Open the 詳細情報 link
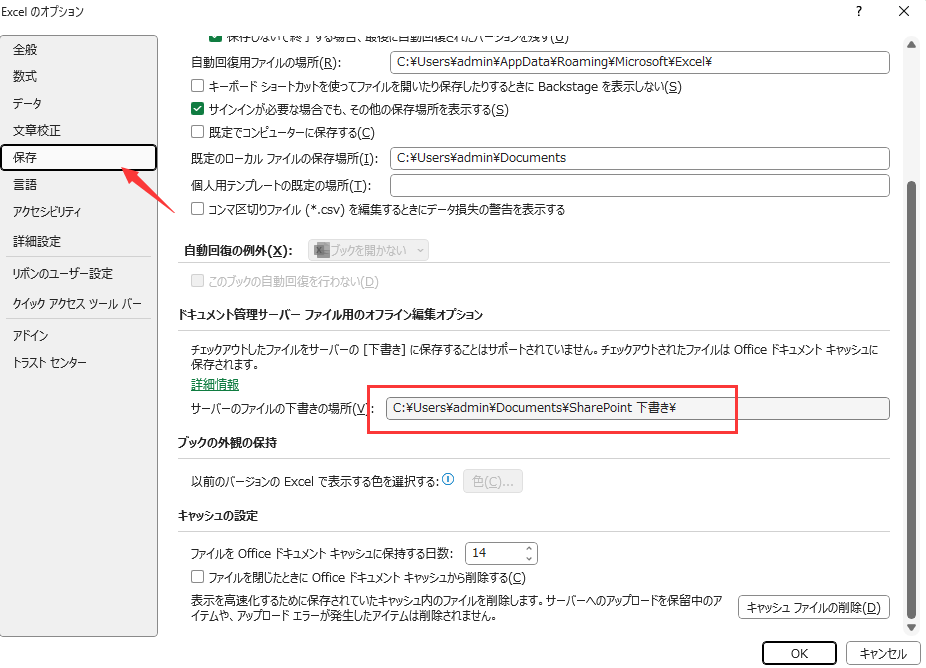Viewport: 926px width, 668px height. [x=214, y=384]
